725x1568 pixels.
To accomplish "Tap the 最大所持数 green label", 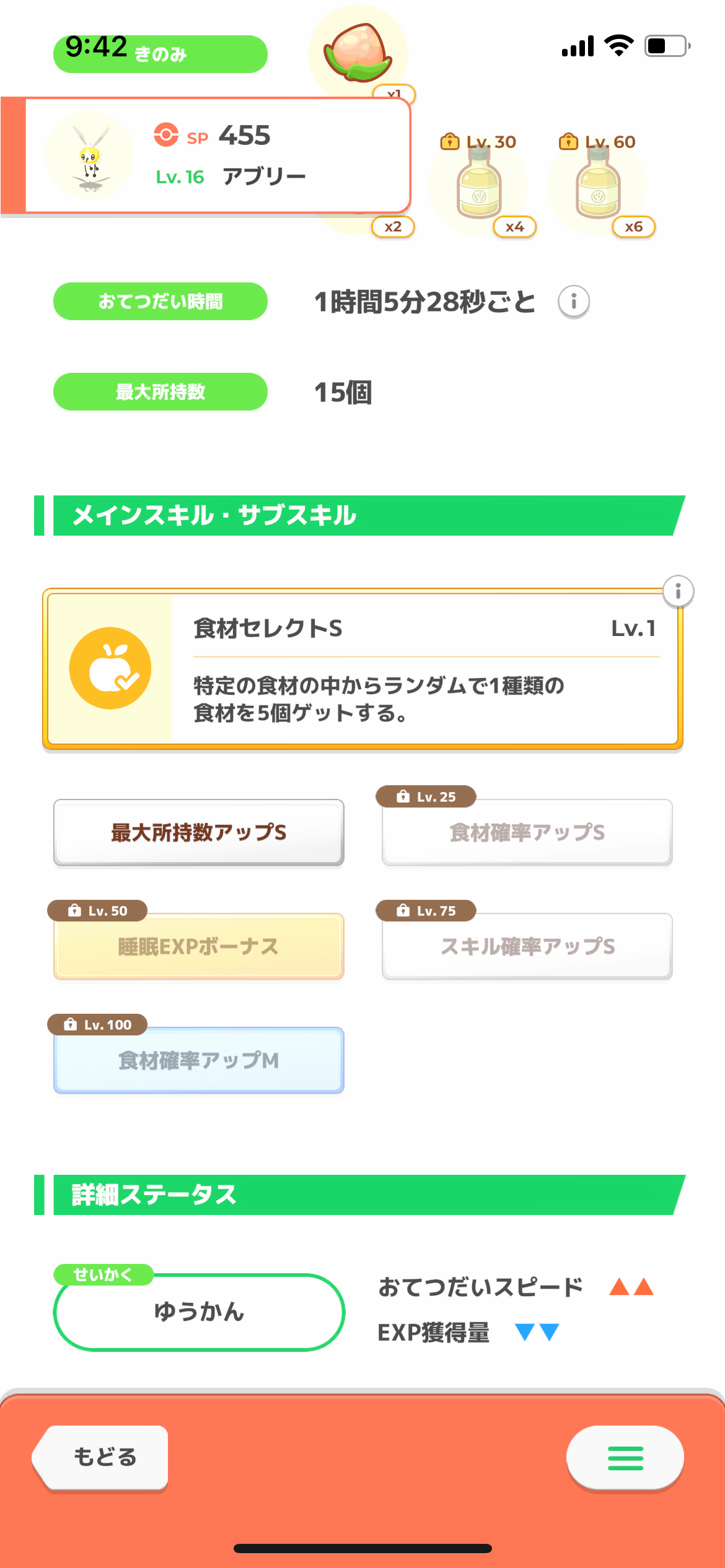I will (160, 392).
